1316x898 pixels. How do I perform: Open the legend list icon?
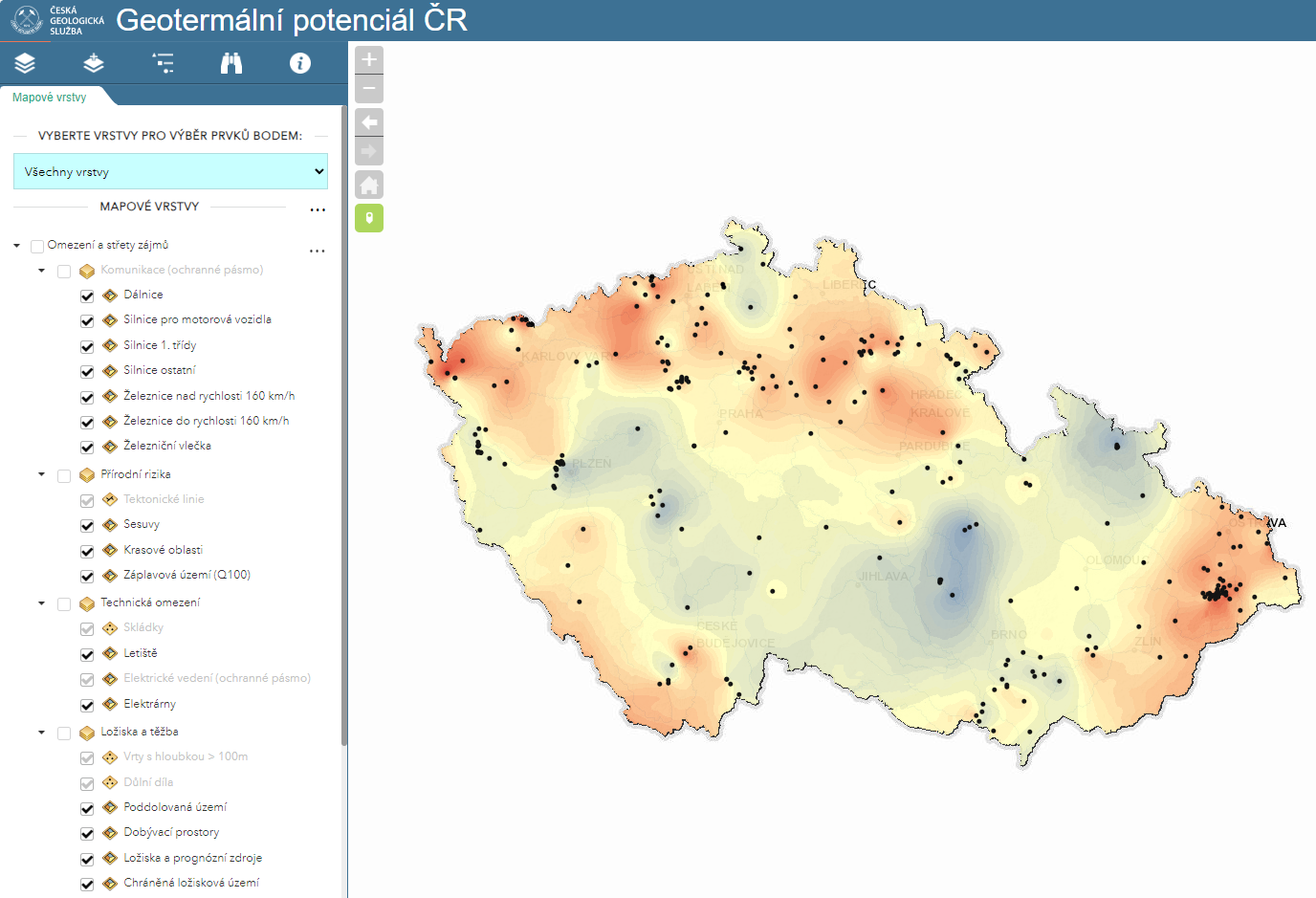[163, 63]
